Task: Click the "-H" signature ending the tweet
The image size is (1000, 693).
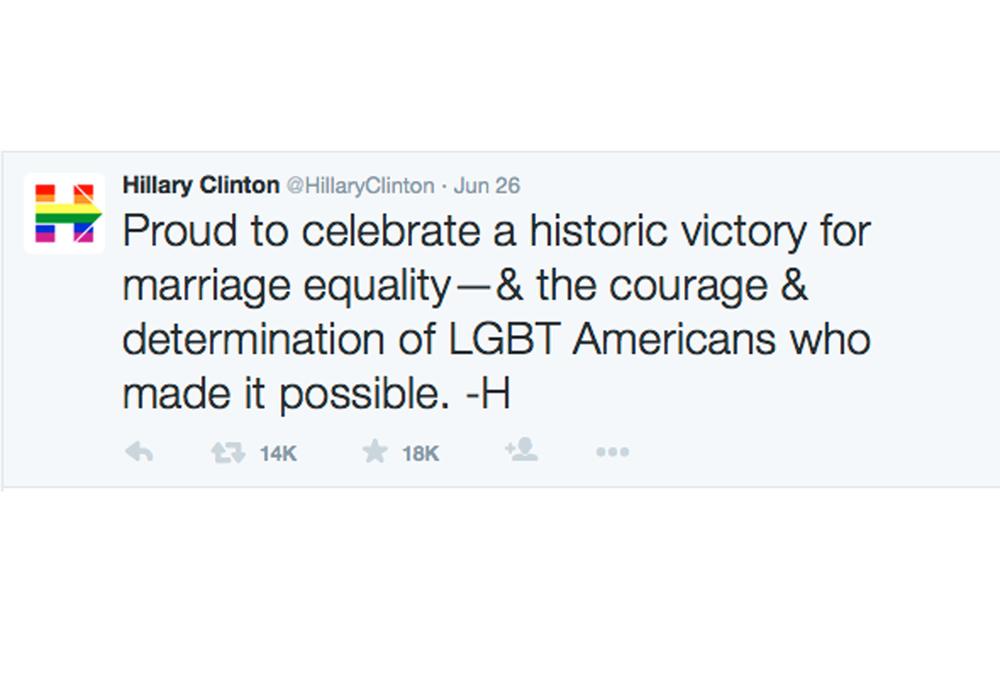Action: click(x=487, y=395)
